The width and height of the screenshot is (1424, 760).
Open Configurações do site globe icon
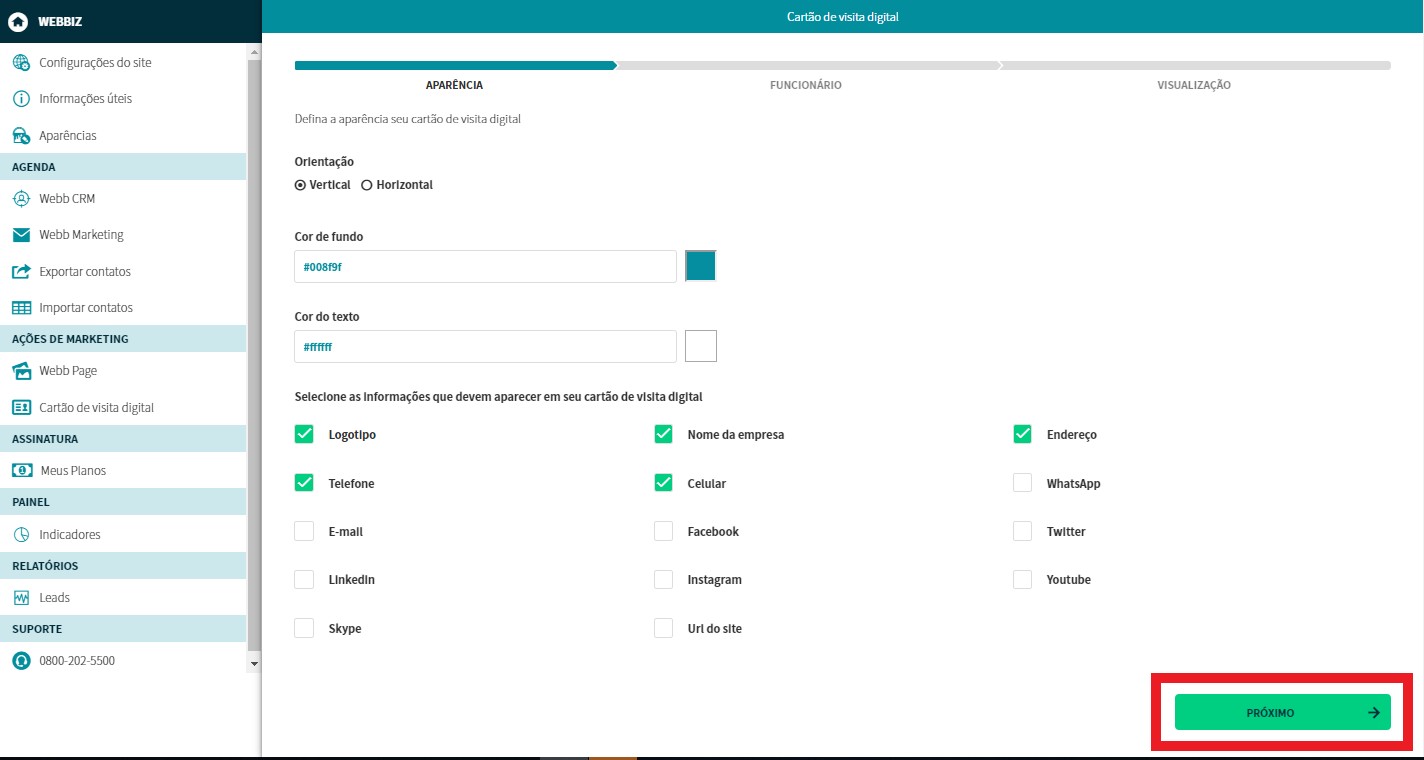[21, 63]
